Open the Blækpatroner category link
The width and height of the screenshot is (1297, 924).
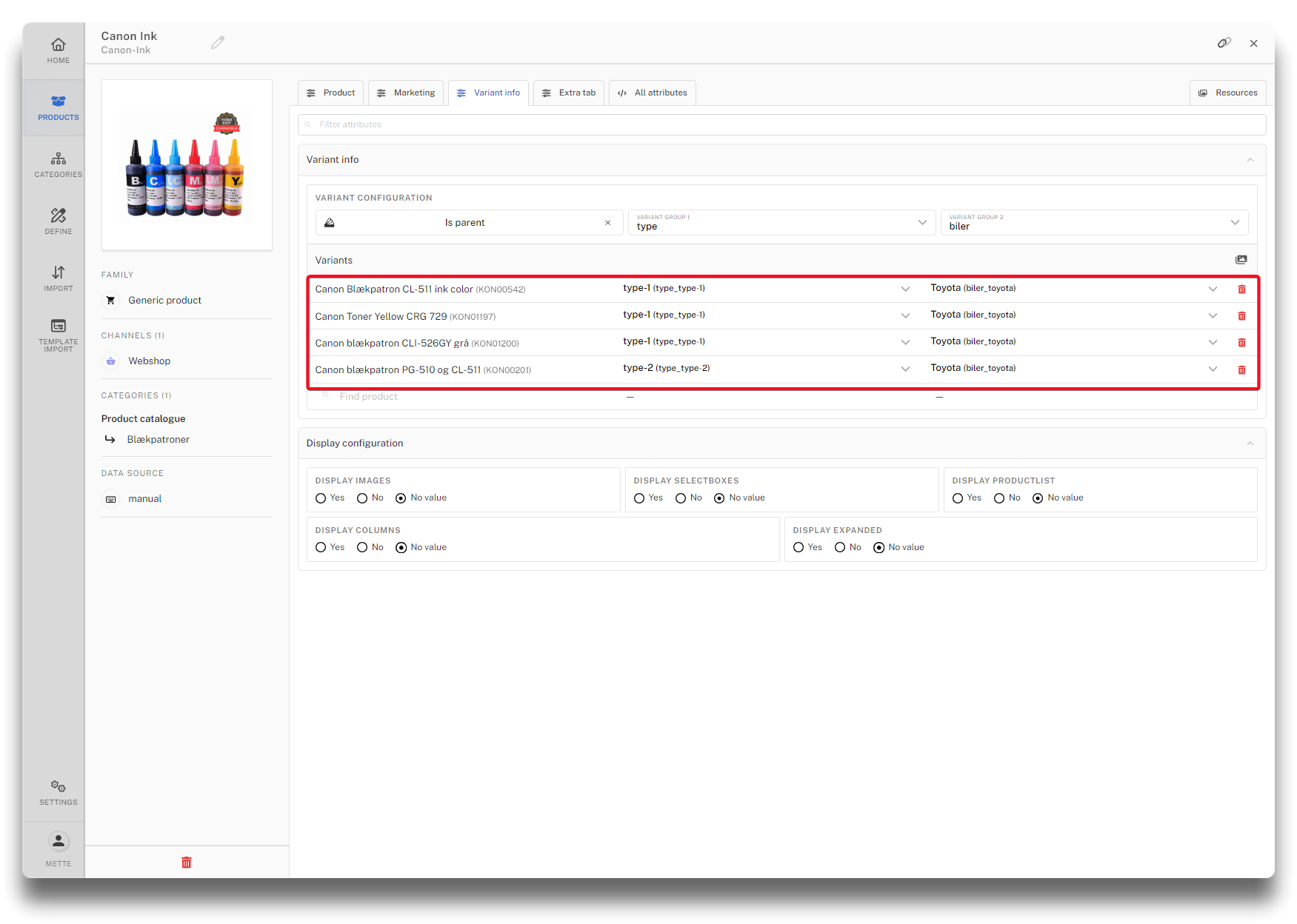(158, 440)
